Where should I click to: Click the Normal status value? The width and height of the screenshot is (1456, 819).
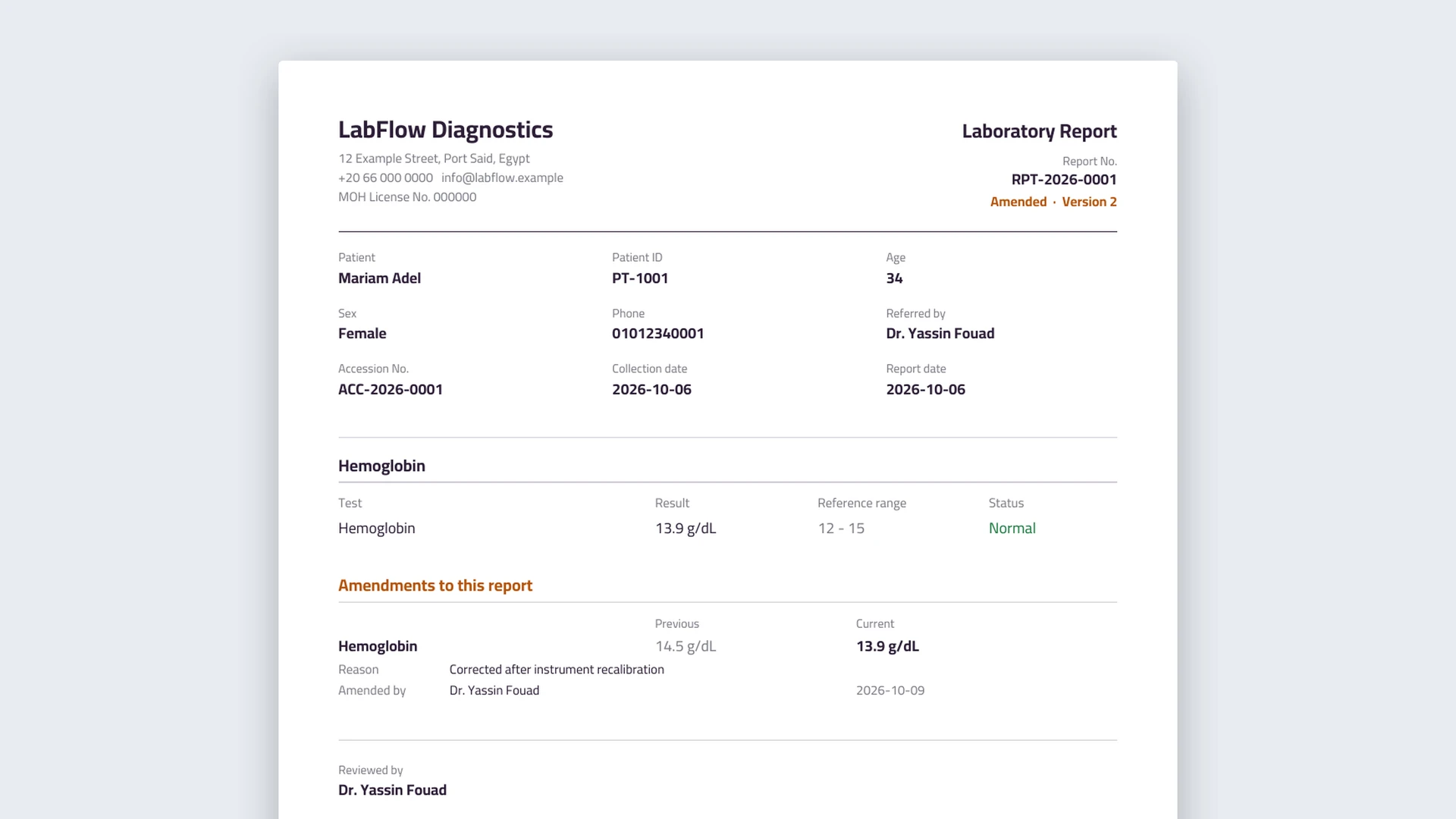[x=1012, y=529]
